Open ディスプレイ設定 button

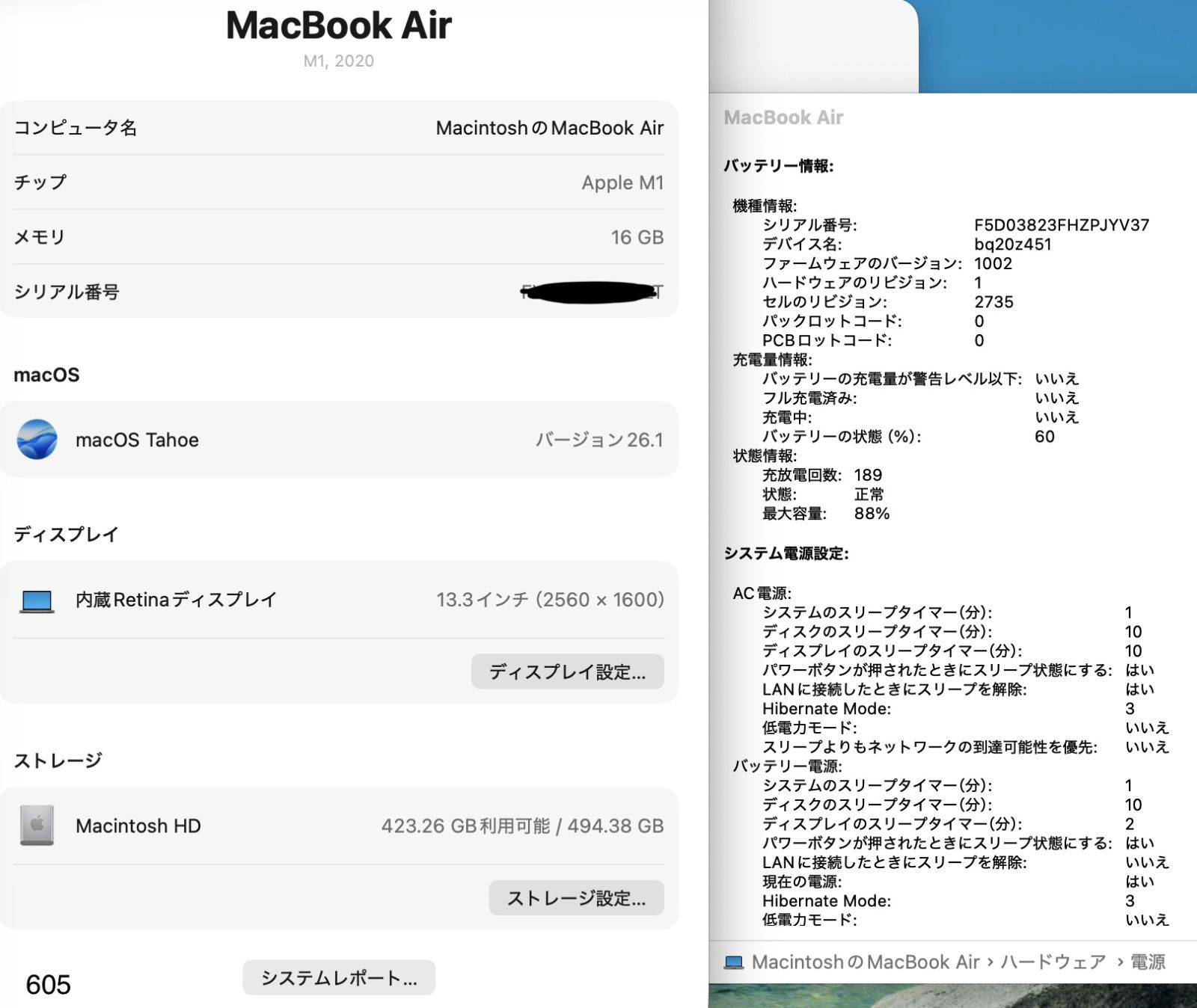567,672
